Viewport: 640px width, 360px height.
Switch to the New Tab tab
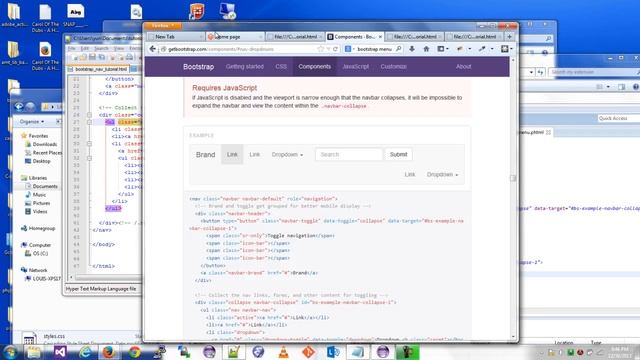click(175, 37)
